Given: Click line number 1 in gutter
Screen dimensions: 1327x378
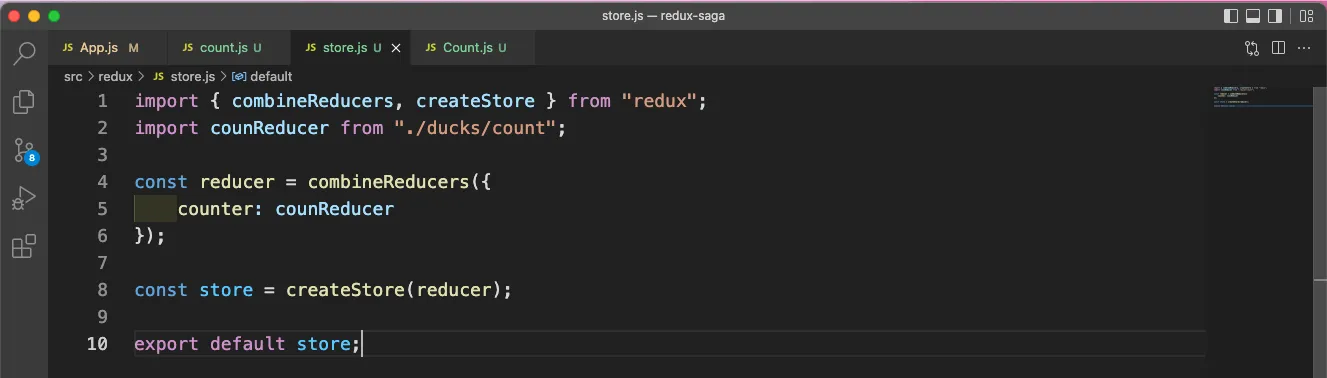Looking at the screenshot, I should (x=102, y=101).
